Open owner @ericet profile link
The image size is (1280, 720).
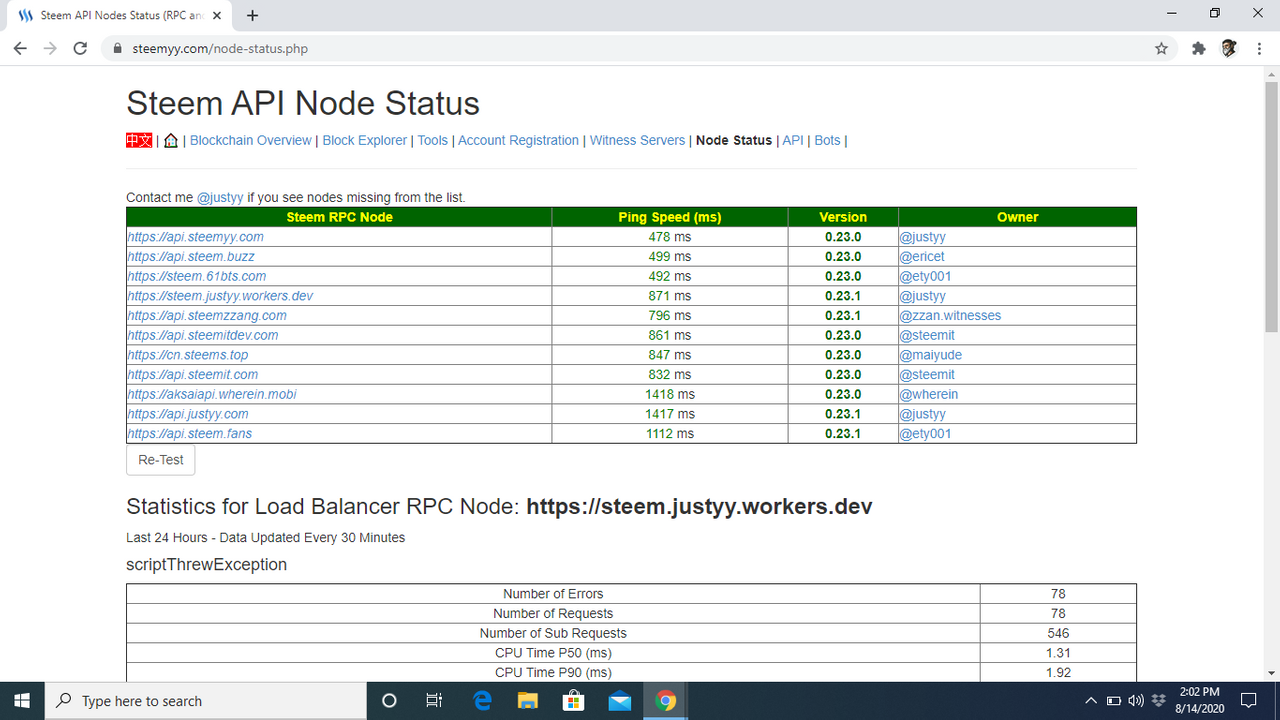[x=922, y=256]
